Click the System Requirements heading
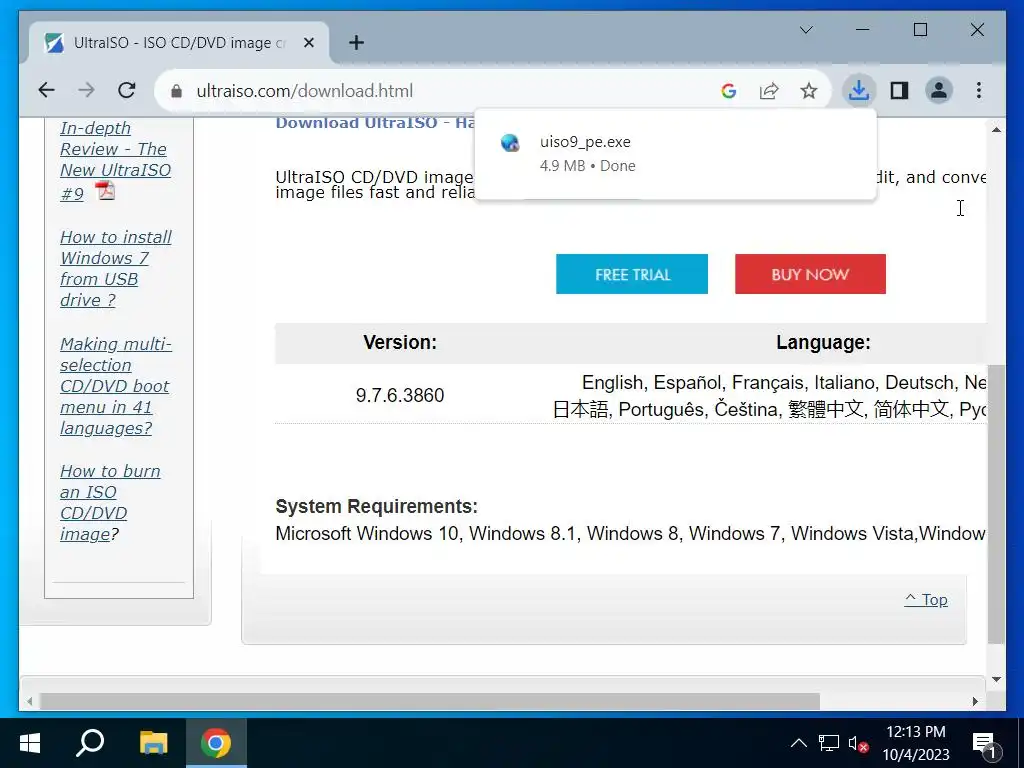The image size is (1024, 768). coord(376,506)
